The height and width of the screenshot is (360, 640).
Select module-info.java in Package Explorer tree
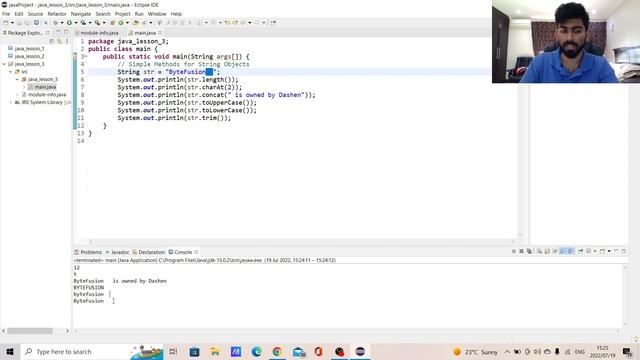44,95
